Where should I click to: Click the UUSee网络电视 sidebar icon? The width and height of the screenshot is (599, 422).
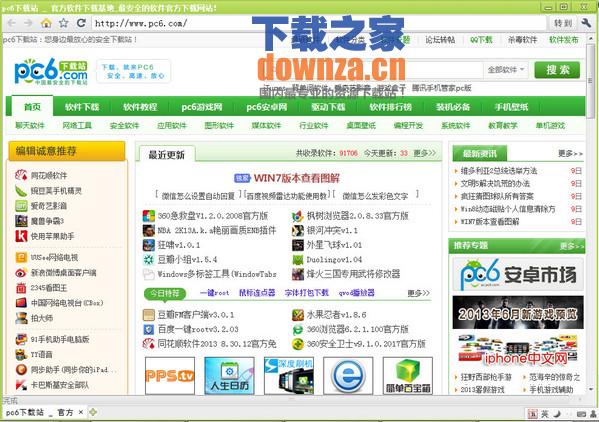[x=21, y=257]
